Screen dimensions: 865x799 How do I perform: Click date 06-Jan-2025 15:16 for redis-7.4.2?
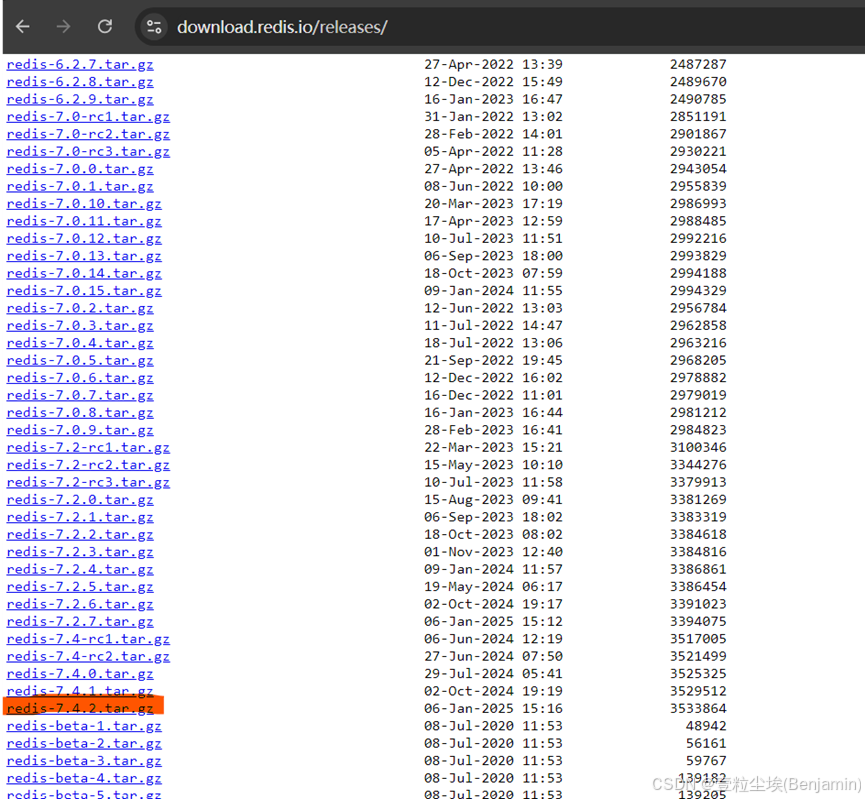coord(493,709)
